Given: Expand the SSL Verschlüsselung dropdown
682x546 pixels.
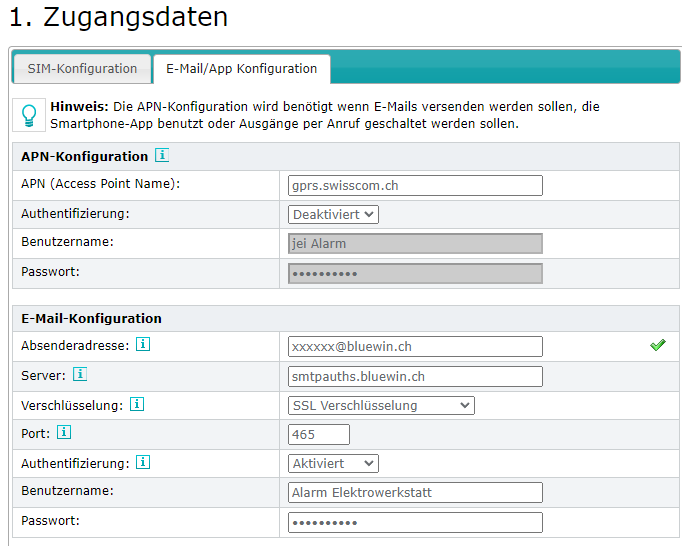Looking at the screenshot, I should pyautogui.click(x=381, y=405).
